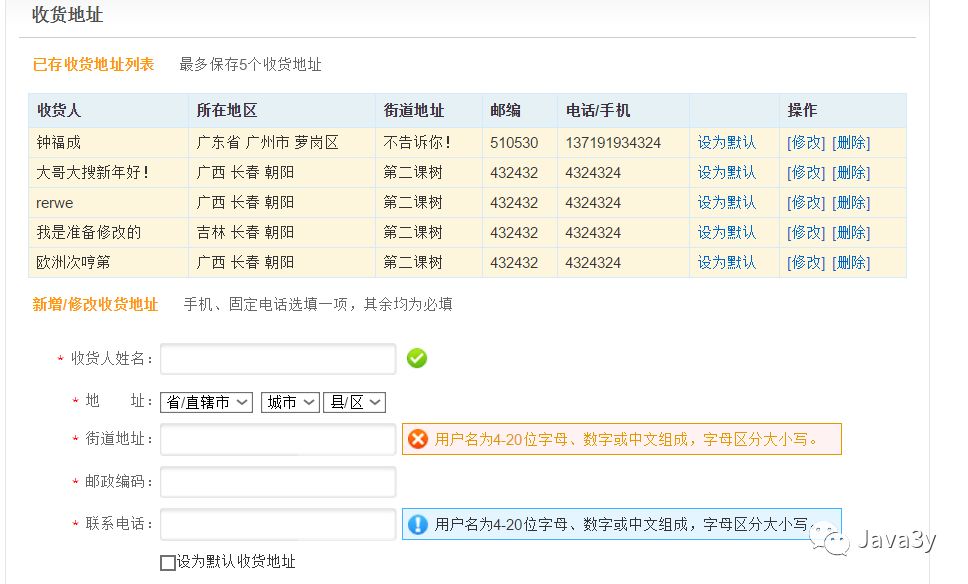Image resolution: width=968 pixels, height=584 pixels.
Task: Set 大哥大搜新年好 address as default
Action: (727, 173)
